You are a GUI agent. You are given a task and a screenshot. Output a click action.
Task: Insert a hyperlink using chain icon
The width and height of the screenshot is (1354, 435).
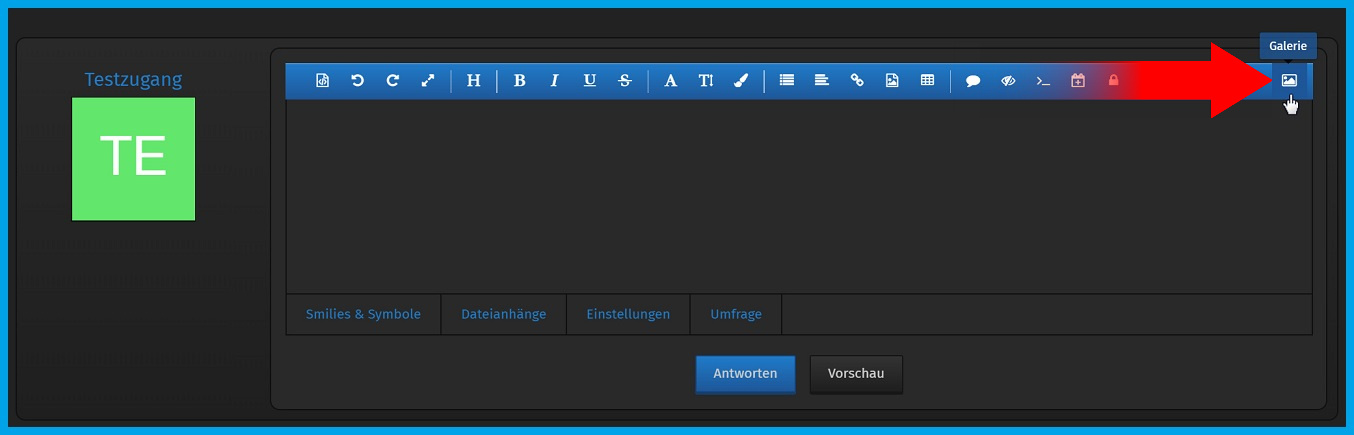(x=857, y=81)
